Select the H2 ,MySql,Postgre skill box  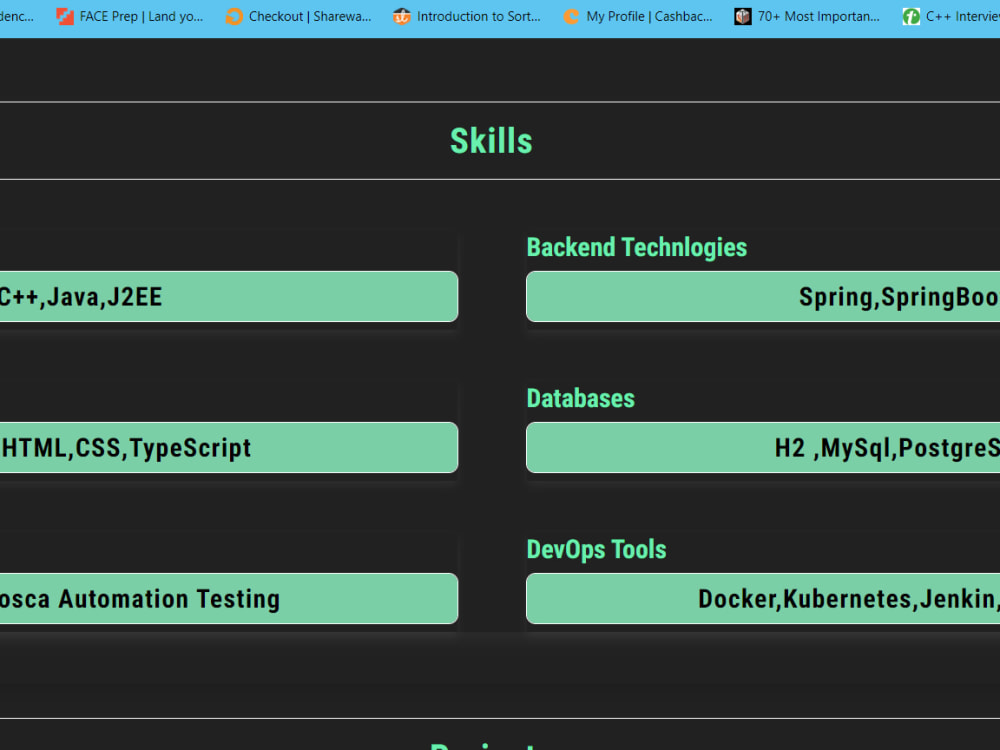point(763,448)
